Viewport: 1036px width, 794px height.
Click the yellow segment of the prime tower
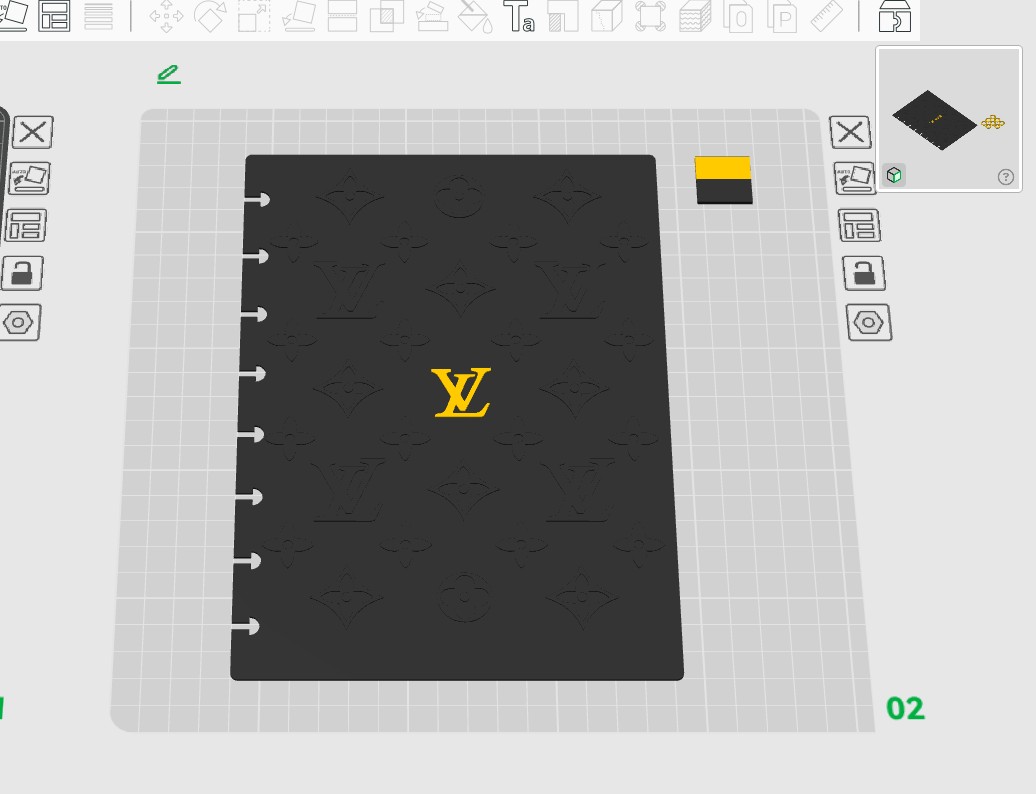[x=722, y=168]
